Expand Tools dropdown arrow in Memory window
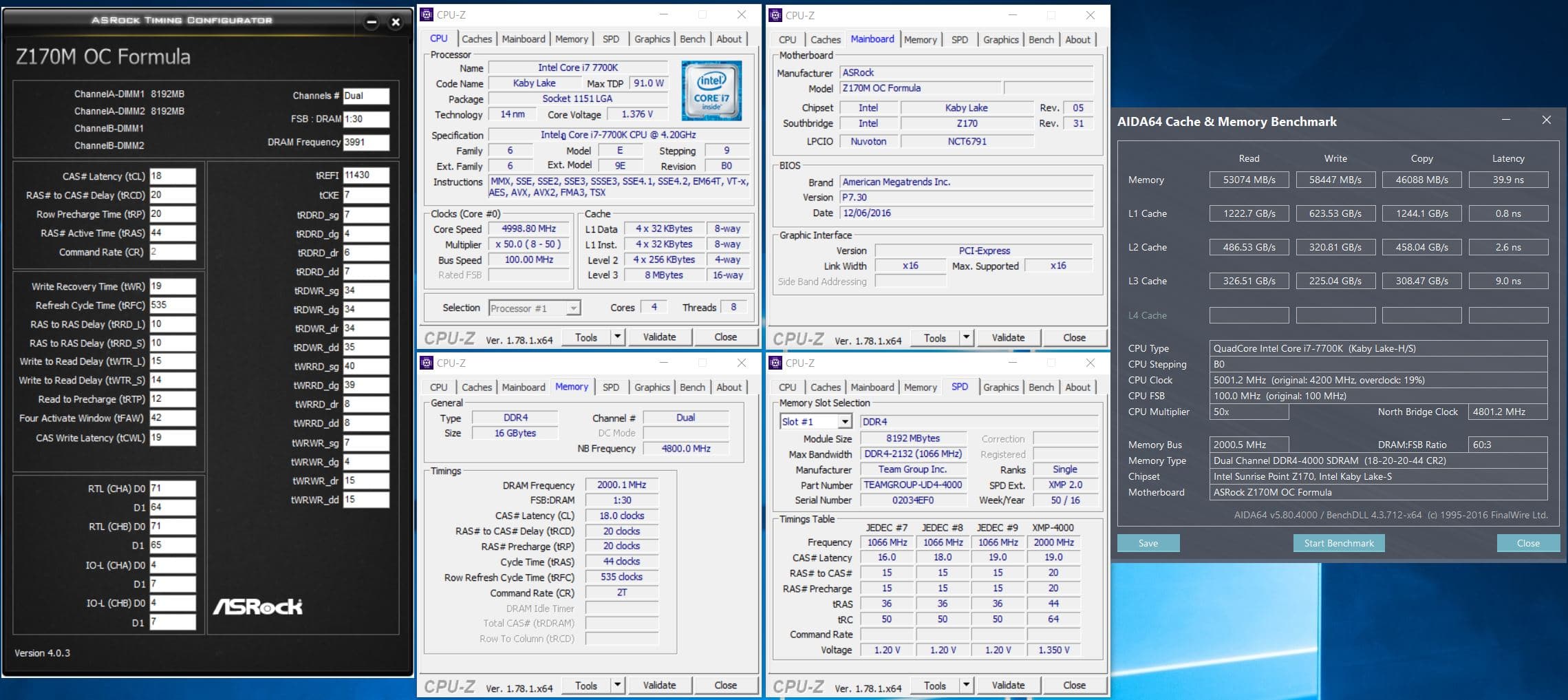Viewport: 1568px width, 700px height. 618,685
